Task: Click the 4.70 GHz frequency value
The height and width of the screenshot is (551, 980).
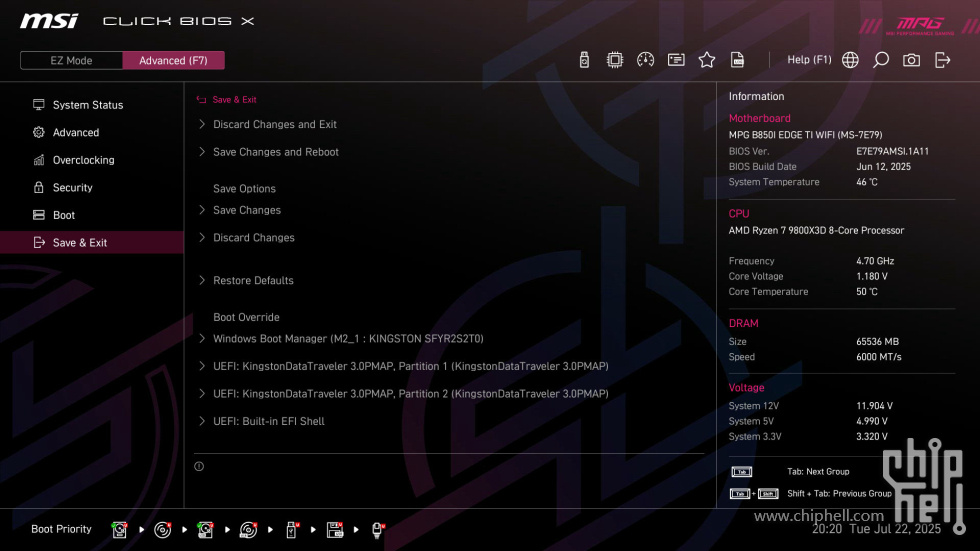Action: click(875, 261)
